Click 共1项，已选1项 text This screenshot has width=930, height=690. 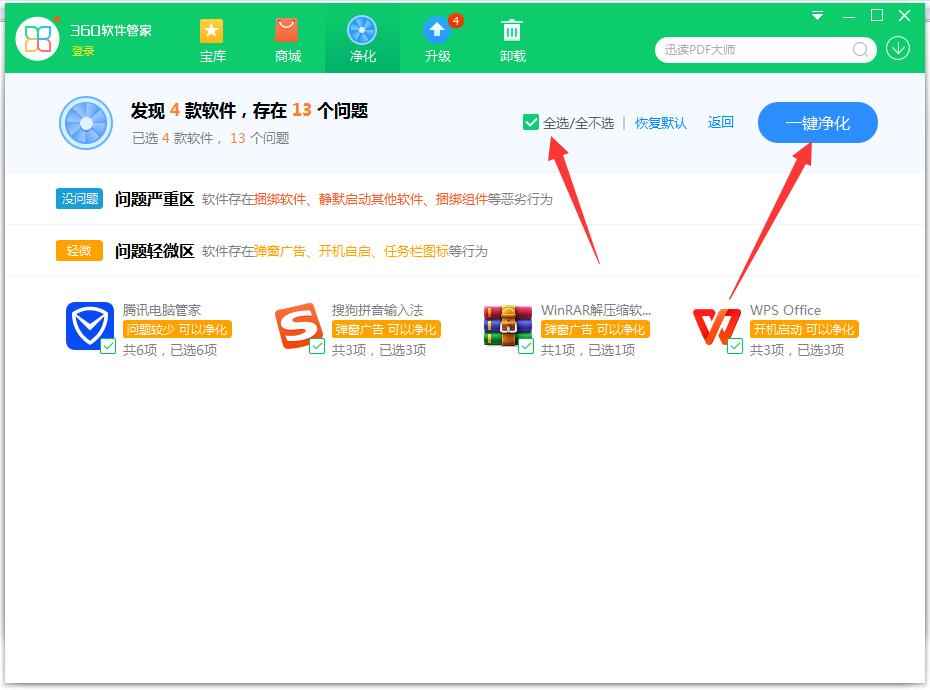pos(588,350)
